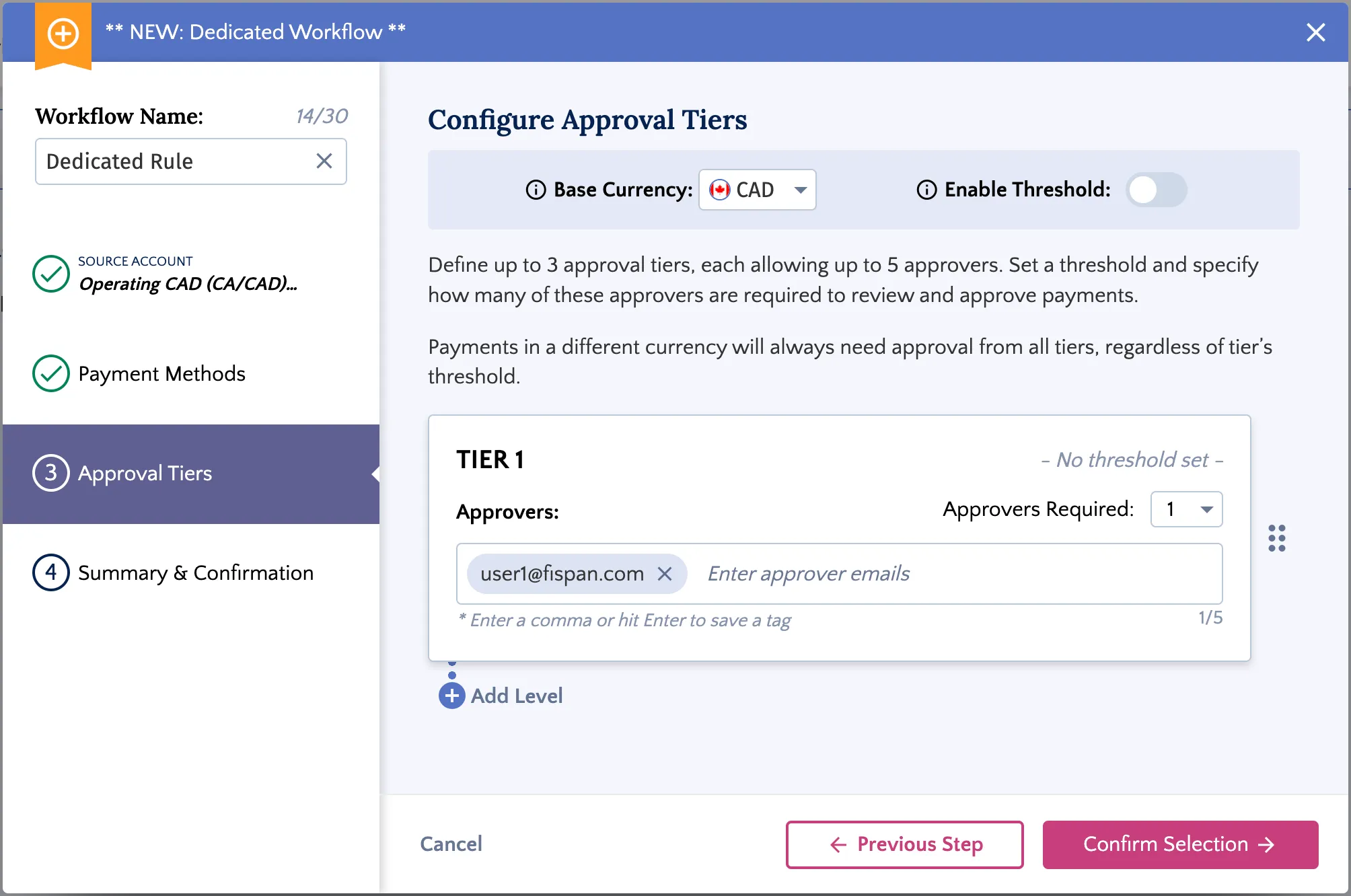Click the Payment Methods green checkmark icon
The height and width of the screenshot is (896, 1351).
(x=51, y=373)
